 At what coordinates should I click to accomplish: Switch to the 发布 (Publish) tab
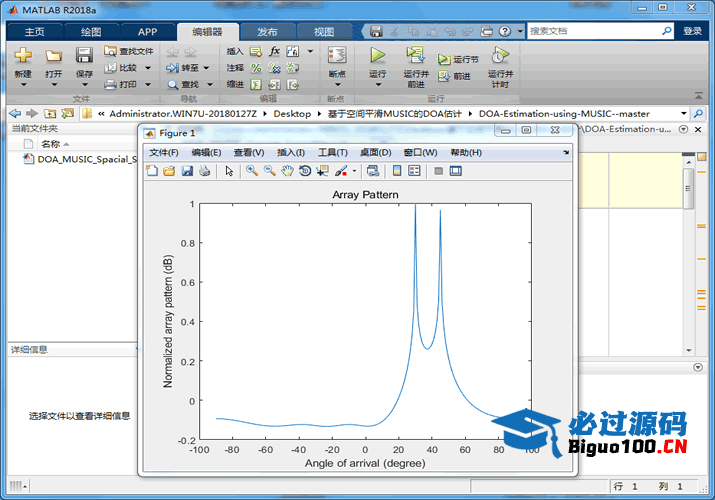point(267,32)
